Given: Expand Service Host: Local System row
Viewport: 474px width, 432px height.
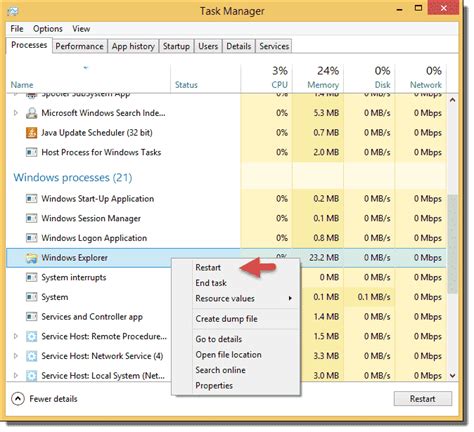Looking at the screenshot, I should [16, 376].
